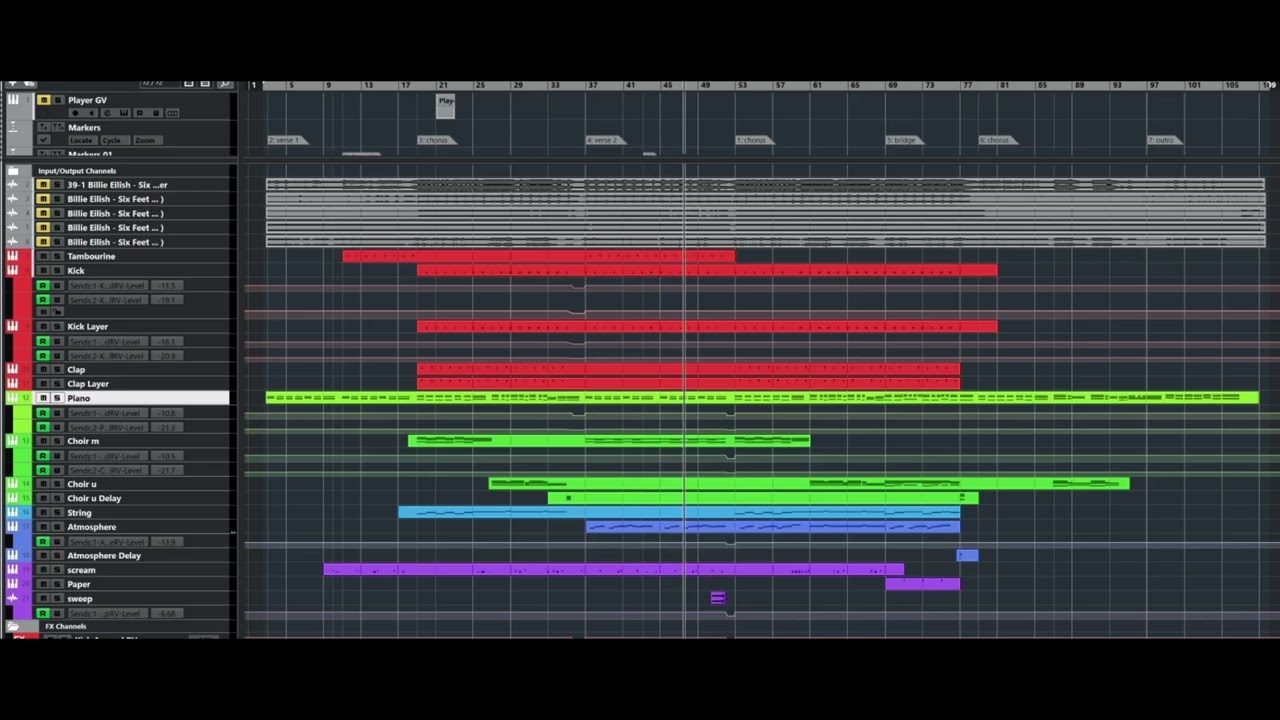
Task: Select the Choir u Delay track
Action: [94, 498]
